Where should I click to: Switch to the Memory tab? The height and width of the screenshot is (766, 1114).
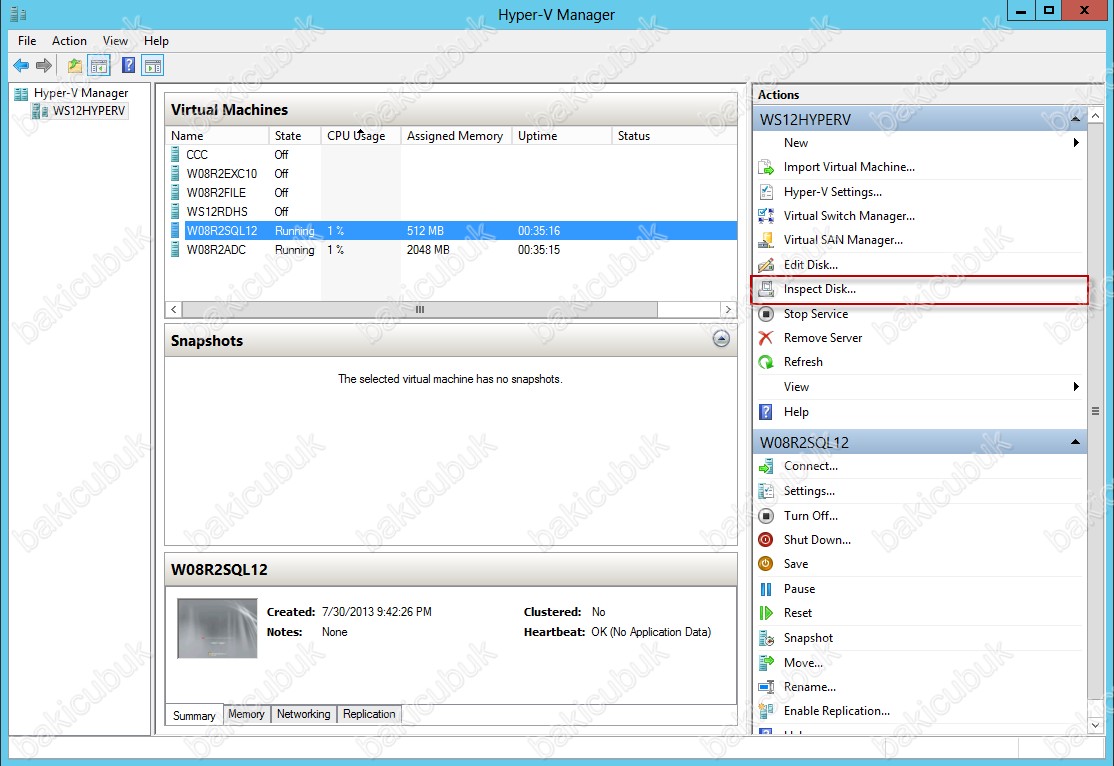[246, 714]
